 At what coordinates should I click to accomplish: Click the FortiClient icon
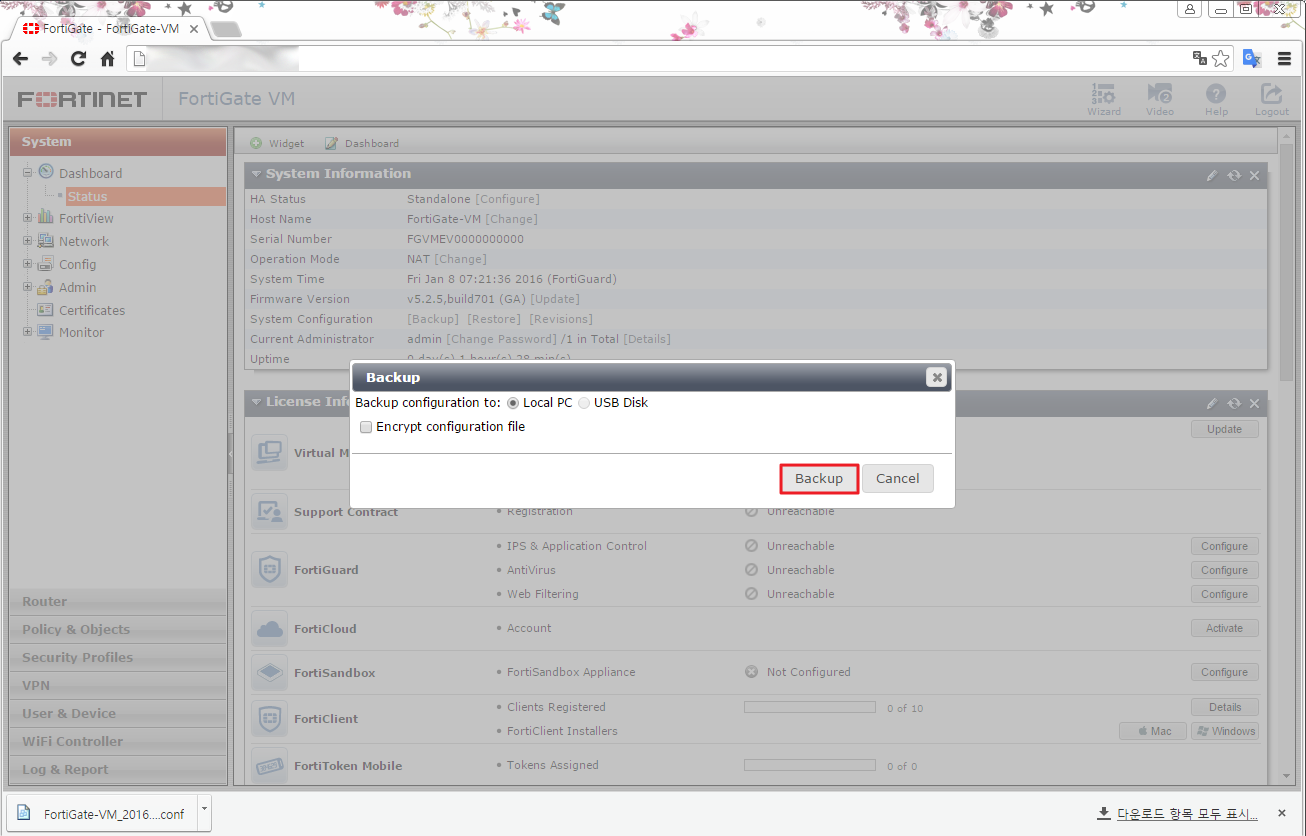(269, 718)
